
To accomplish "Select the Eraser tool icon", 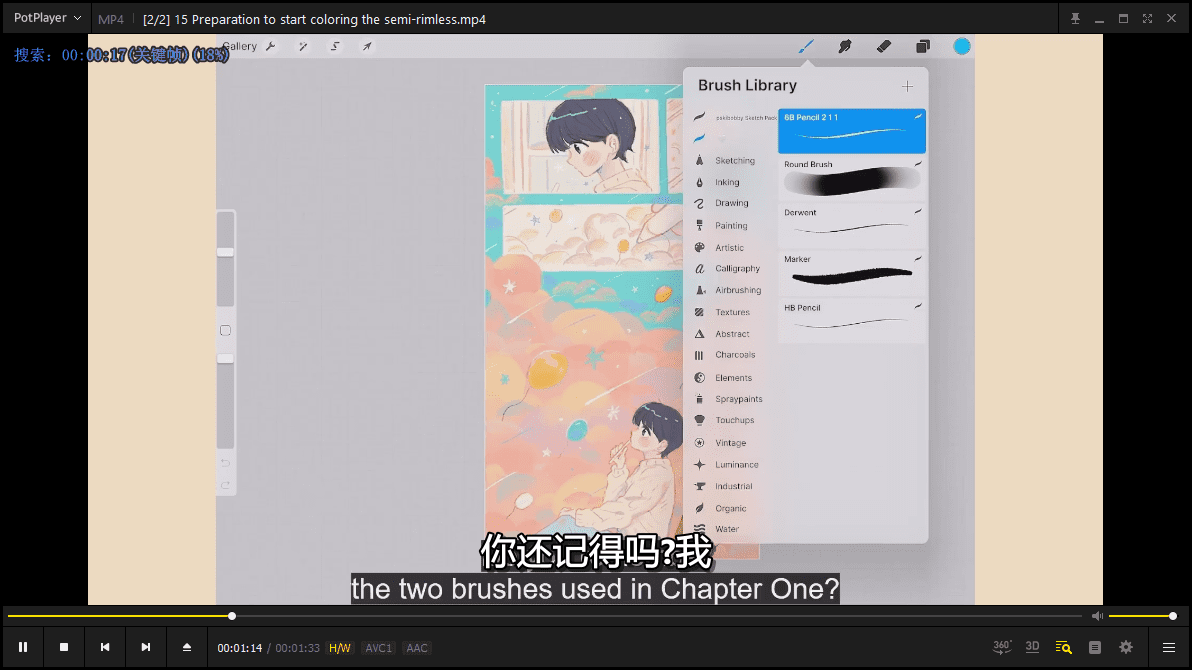I will [883, 46].
